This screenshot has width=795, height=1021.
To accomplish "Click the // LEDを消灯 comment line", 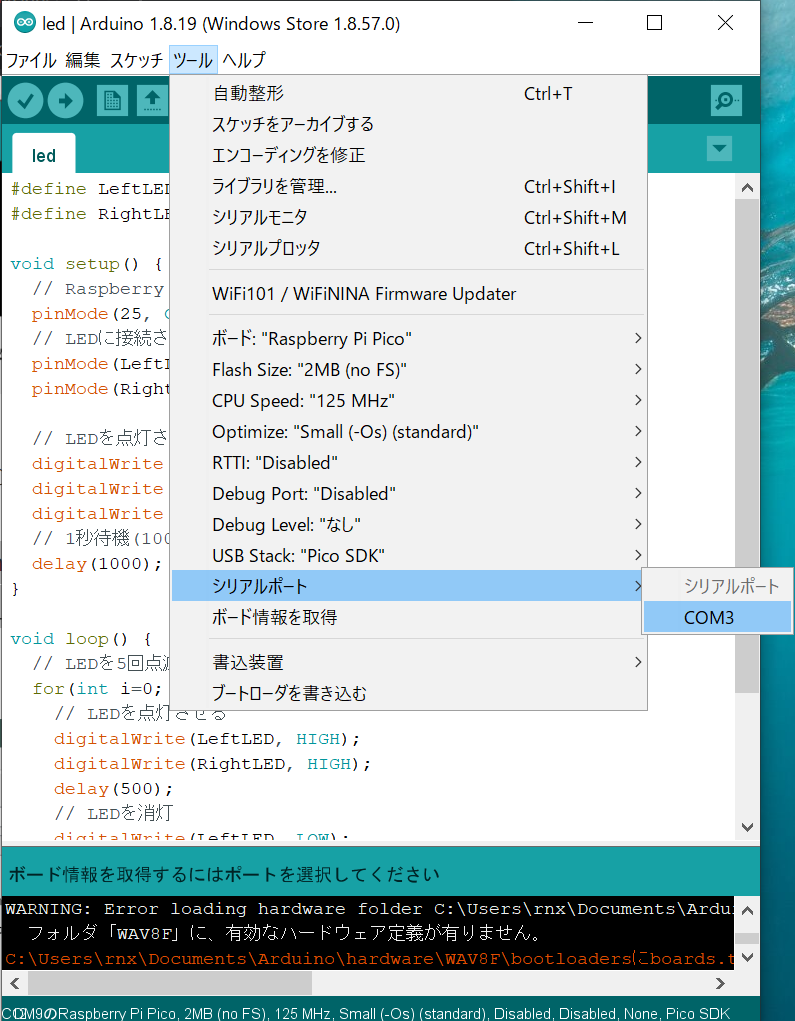I will click(x=113, y=813).
